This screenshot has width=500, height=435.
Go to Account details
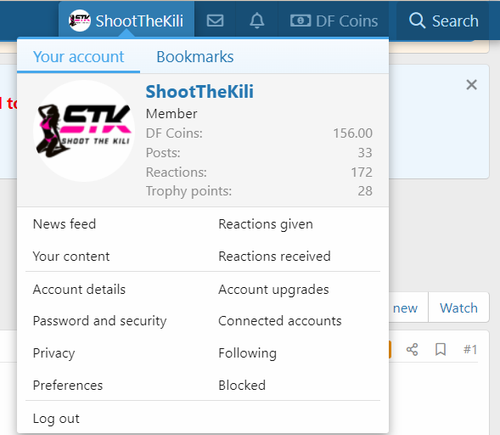[x=79, y=289]
